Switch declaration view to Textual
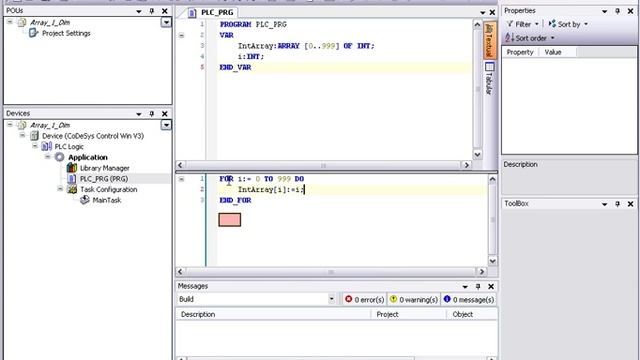The width and height of the screenshot is (640, 360). click(x=490, y=40)
